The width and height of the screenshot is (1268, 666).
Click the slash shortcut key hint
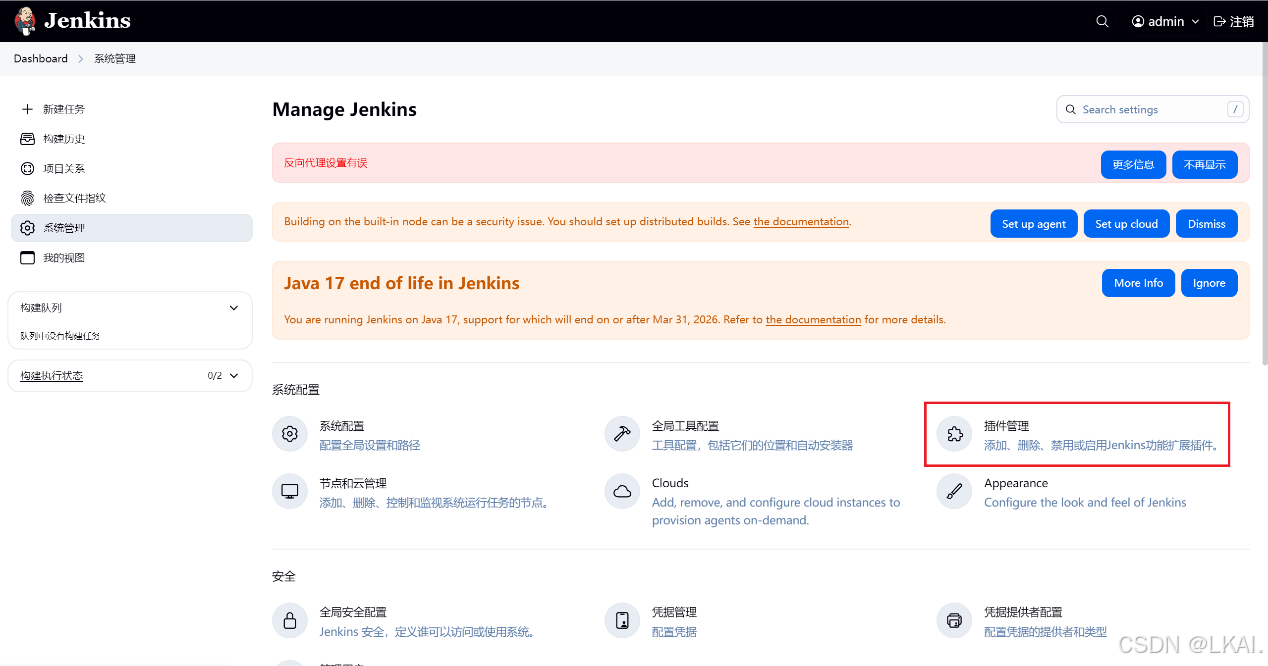tap(1236, 110)
